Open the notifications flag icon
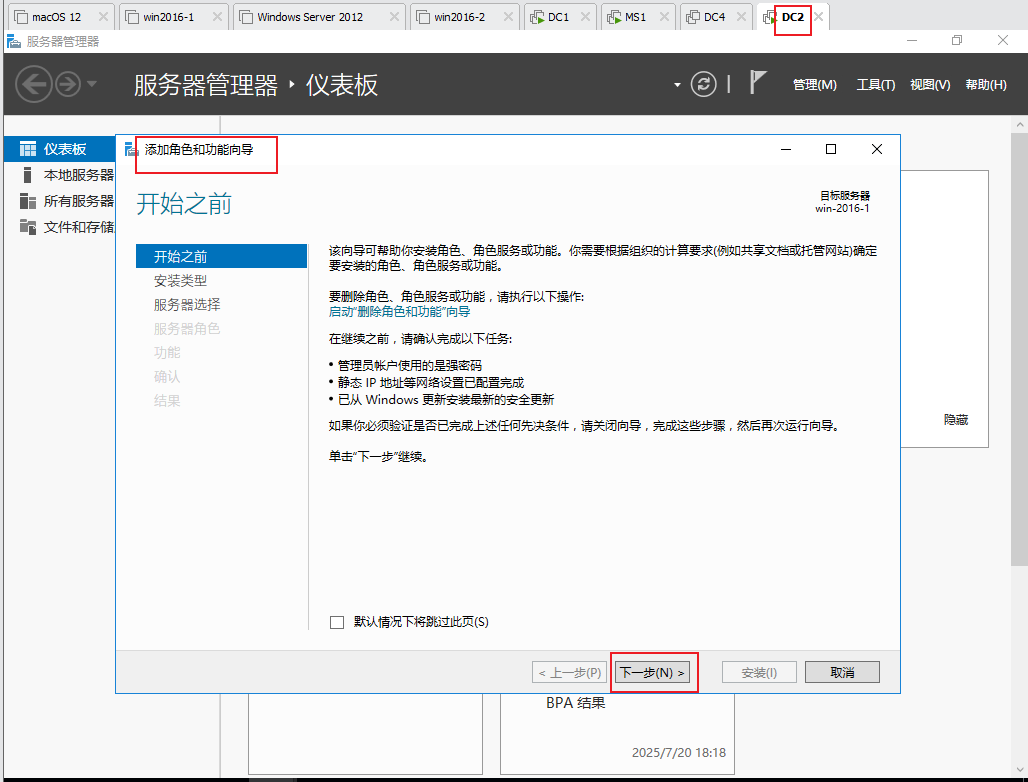Screen dimensions: 1028x782 pos(758,83)
